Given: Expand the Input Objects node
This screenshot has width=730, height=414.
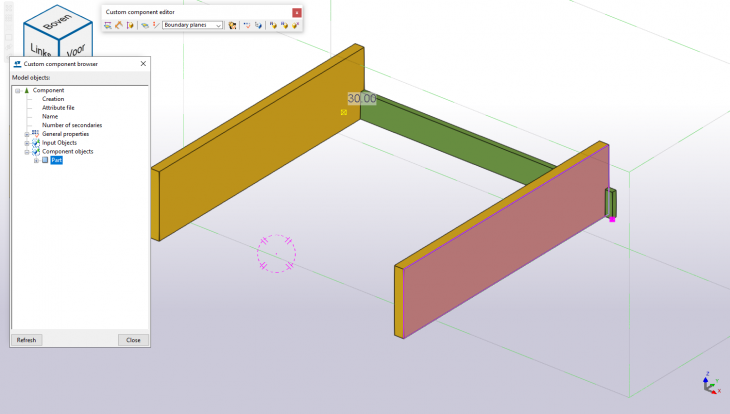Looking at the screenshot, I should coord(27,143).
